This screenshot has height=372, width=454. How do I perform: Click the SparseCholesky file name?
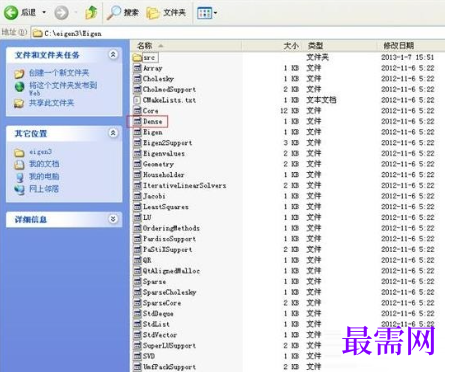coord(169,293)
